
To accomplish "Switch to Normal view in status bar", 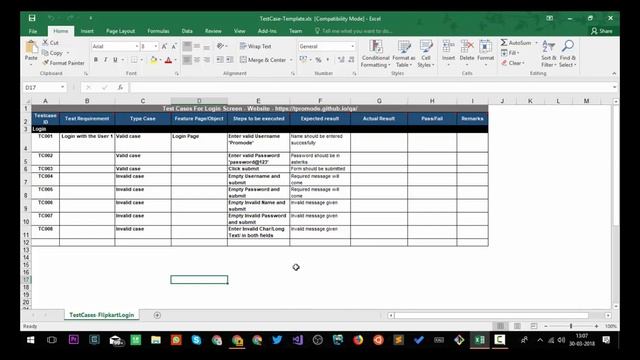I will (500, 326).
